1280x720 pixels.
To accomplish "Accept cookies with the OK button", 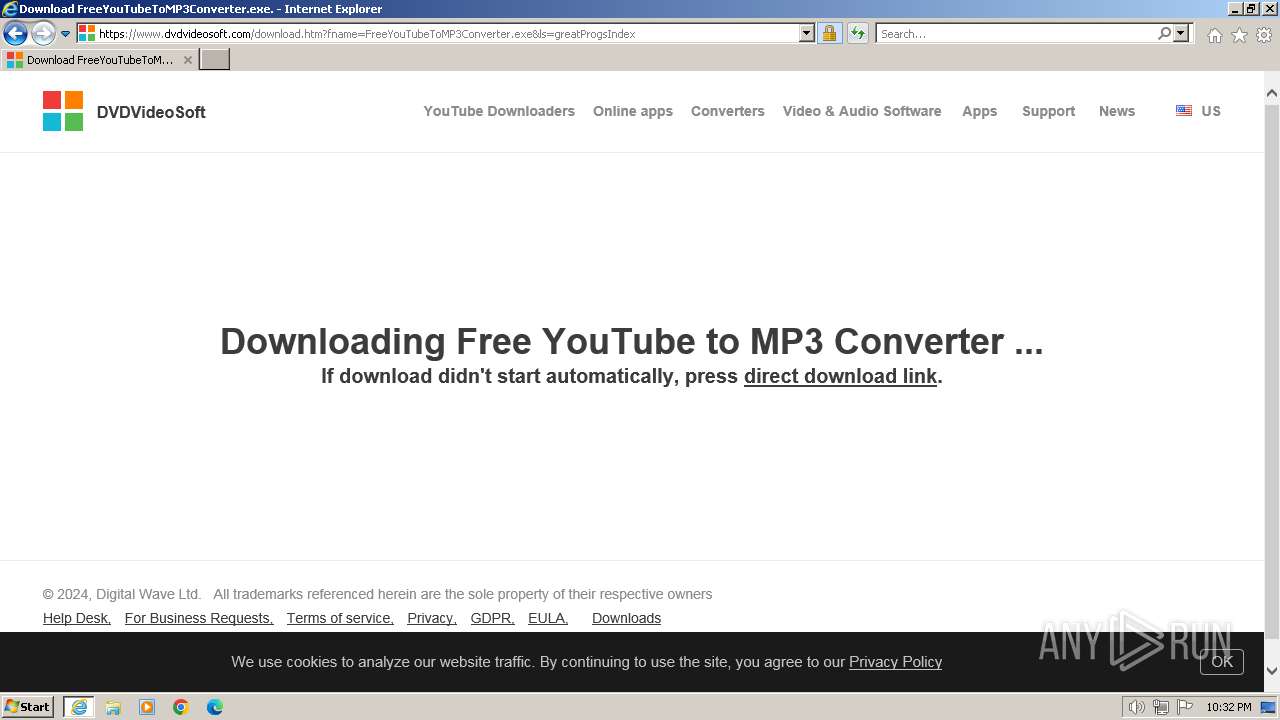I will [1222, 662].
